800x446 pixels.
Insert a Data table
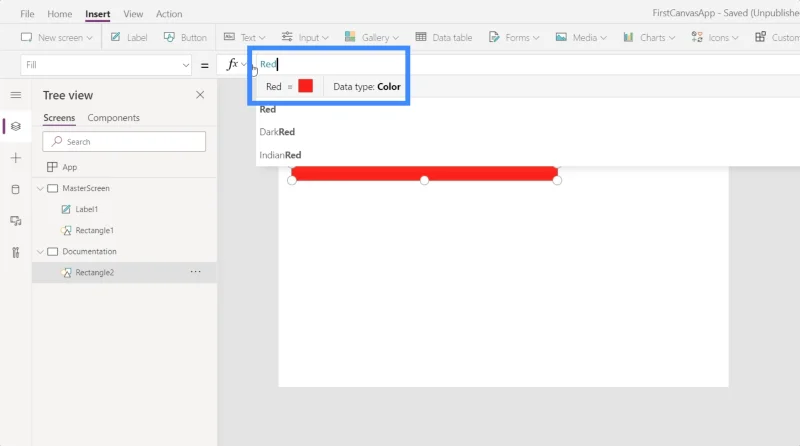click(444, 37)
